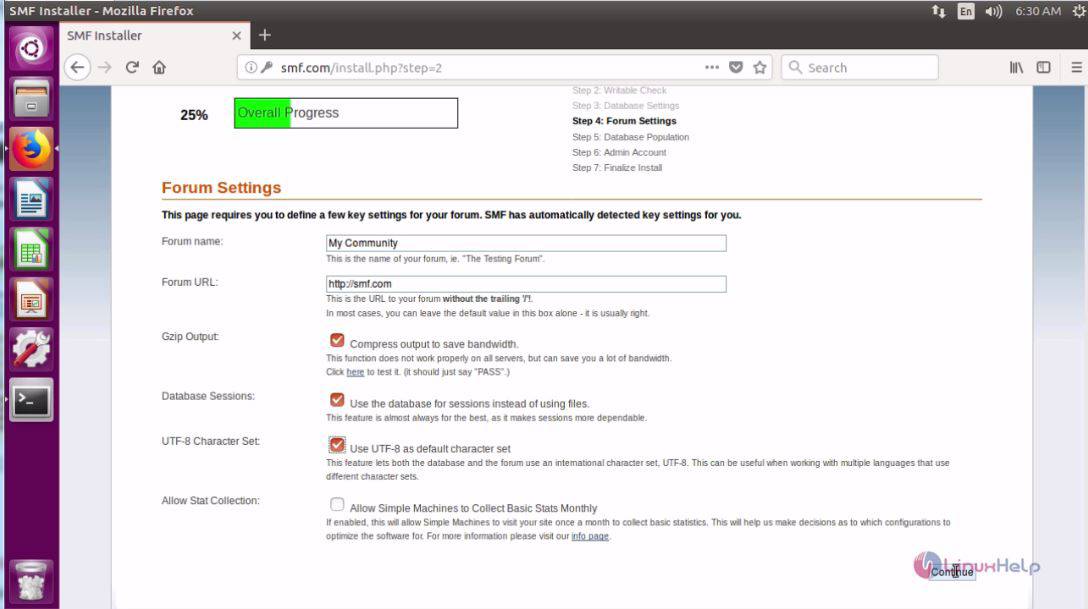The image size is (1088, 609).
Task: Close the SMF Installer tab
Action: (237, 35)
